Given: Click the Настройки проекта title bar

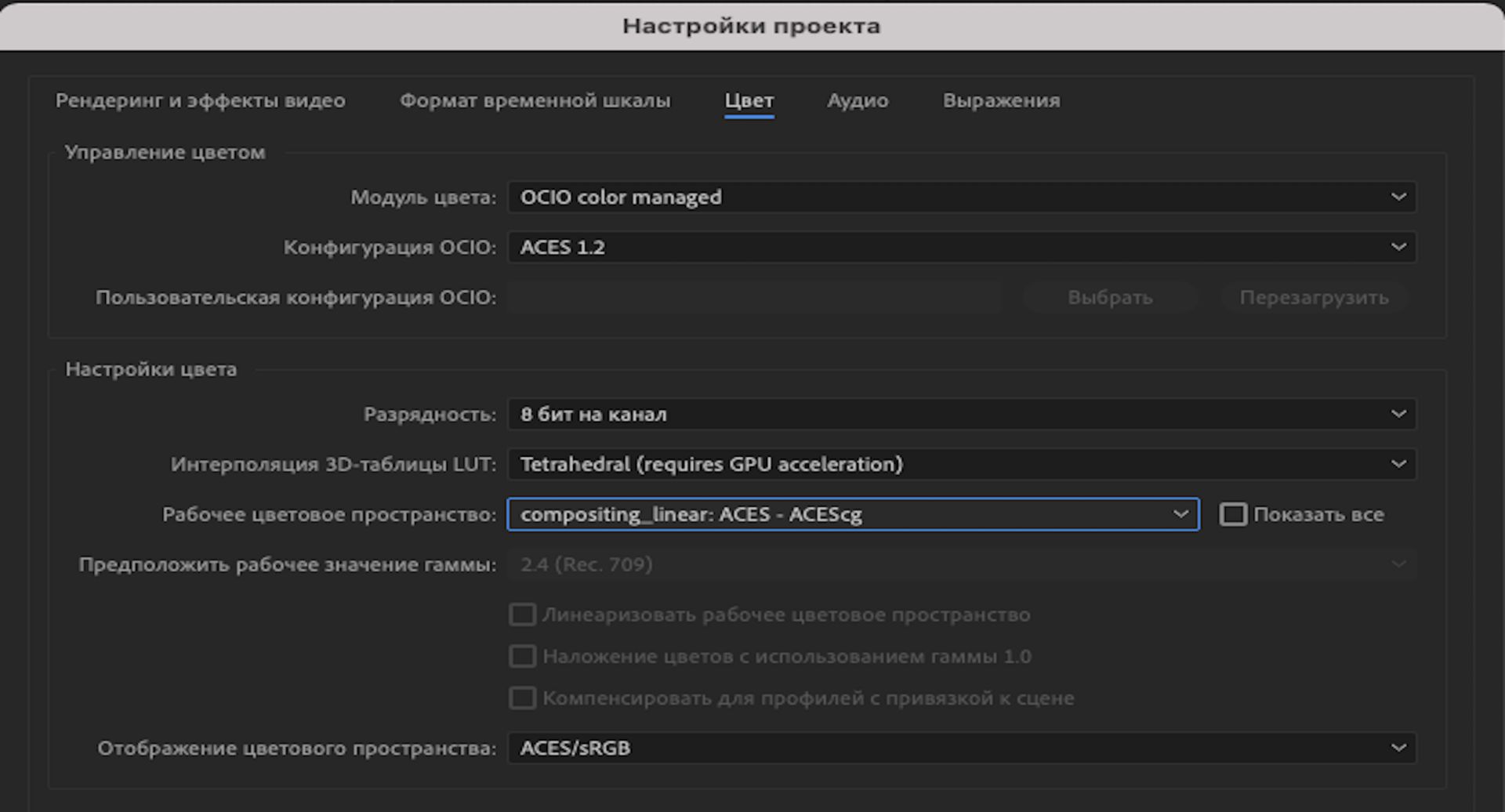Looking at the screenshot, I should pos(751,26).
